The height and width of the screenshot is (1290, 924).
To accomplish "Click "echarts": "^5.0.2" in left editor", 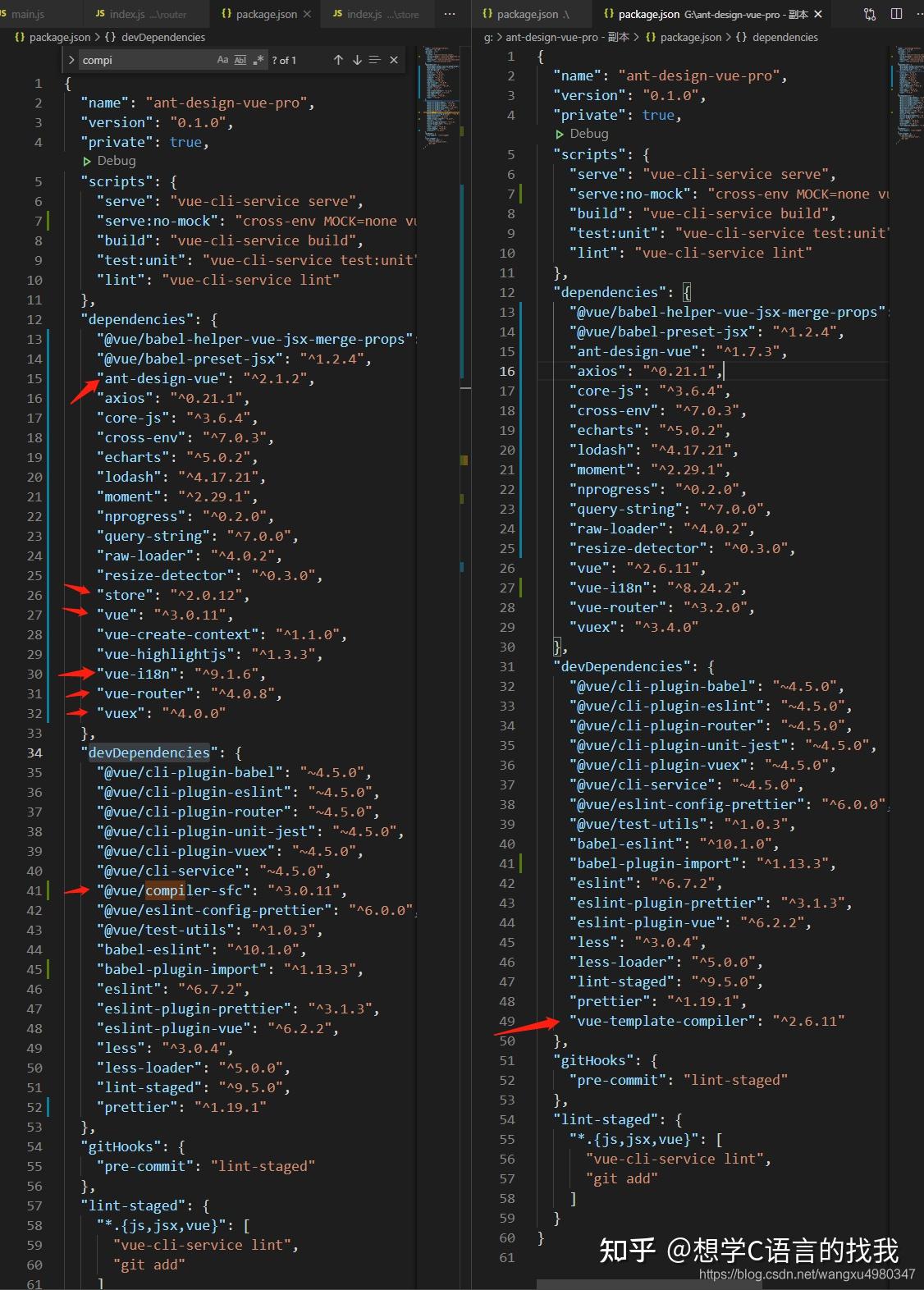I will click(x=176, y=457).
